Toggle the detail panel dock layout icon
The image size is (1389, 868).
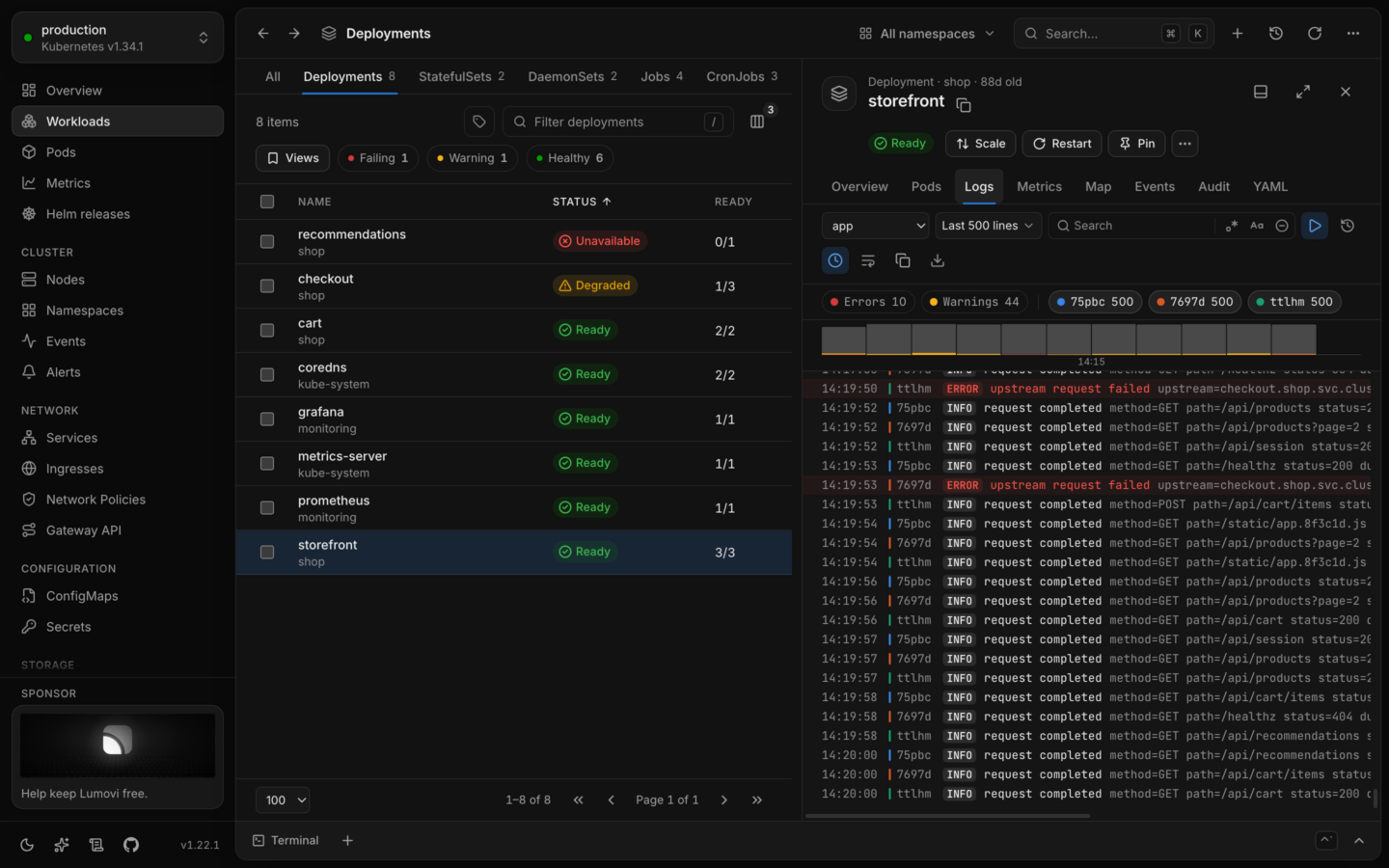[1261, 92]
